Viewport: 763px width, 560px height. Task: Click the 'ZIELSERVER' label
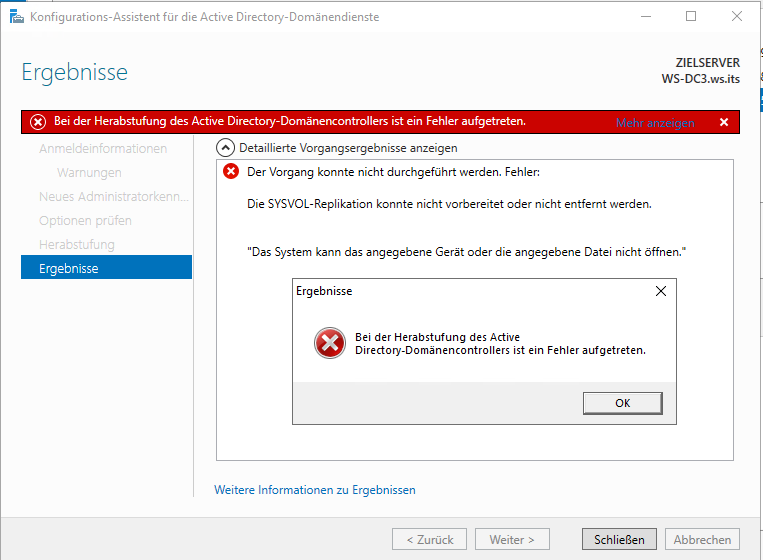708,63
